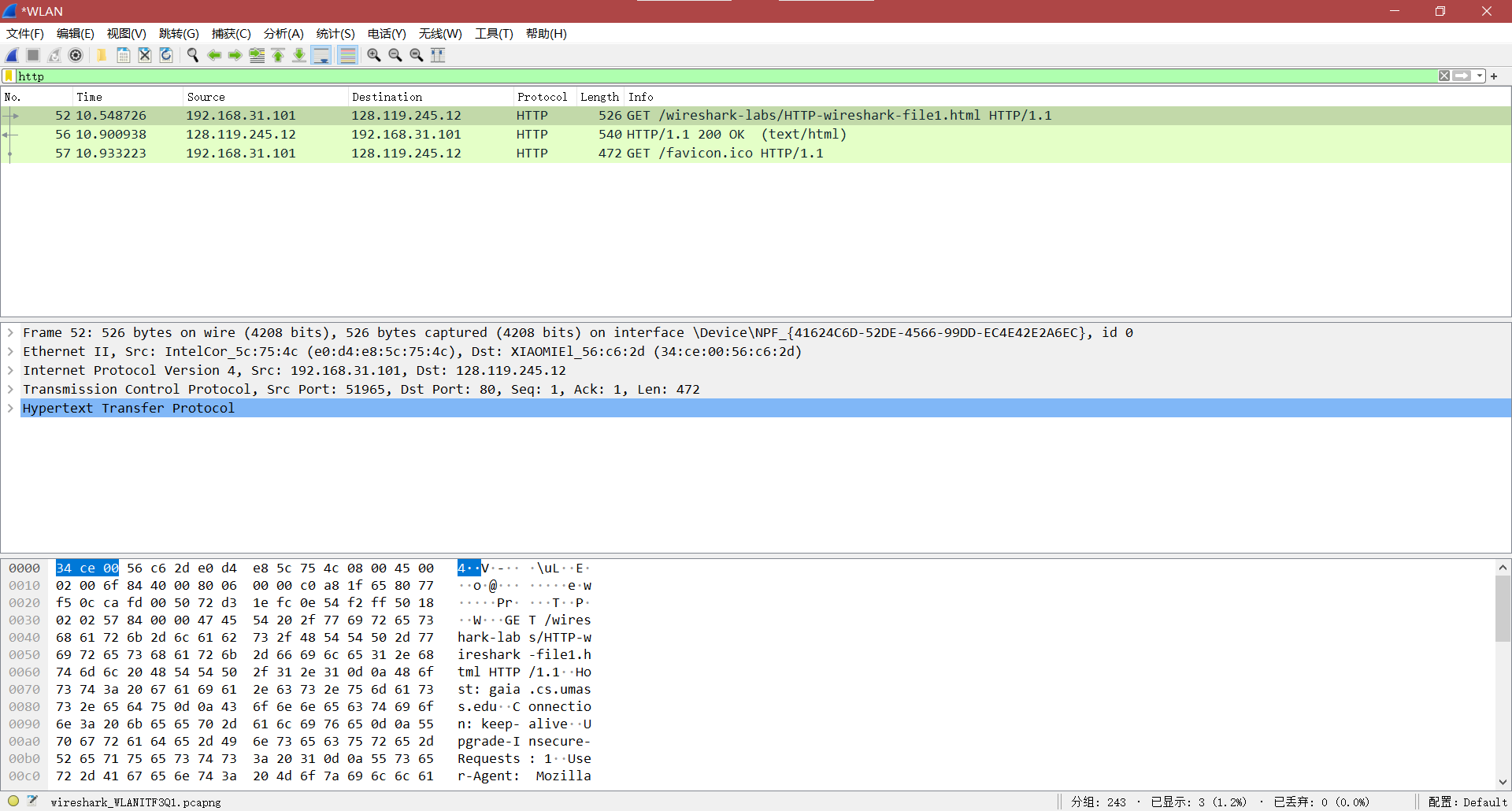Image resolution: width=1512 pixels, height=811 pixels.
Task: Click the 配置: Default profile label
Action: [1468, 802]
